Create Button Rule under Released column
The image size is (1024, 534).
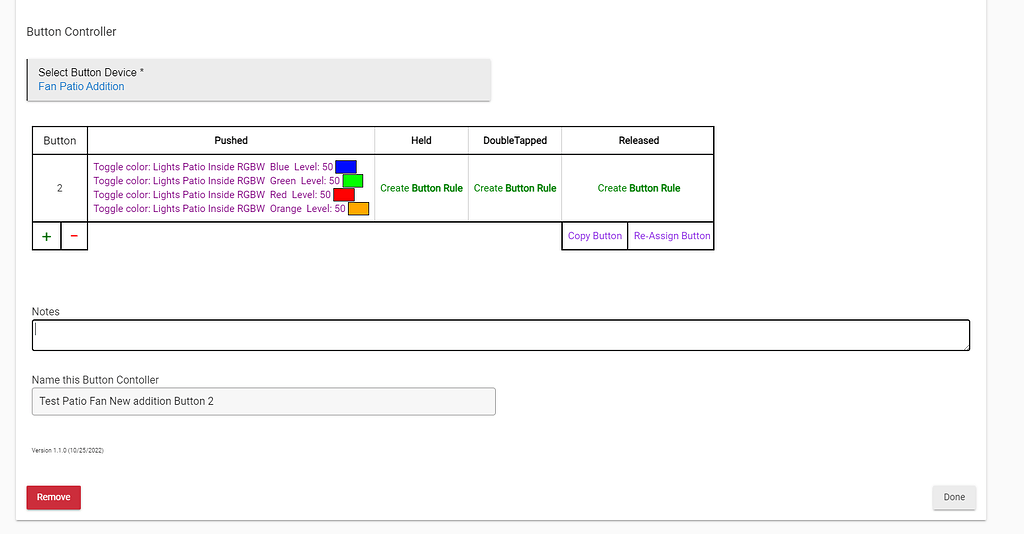pos(638,188)
